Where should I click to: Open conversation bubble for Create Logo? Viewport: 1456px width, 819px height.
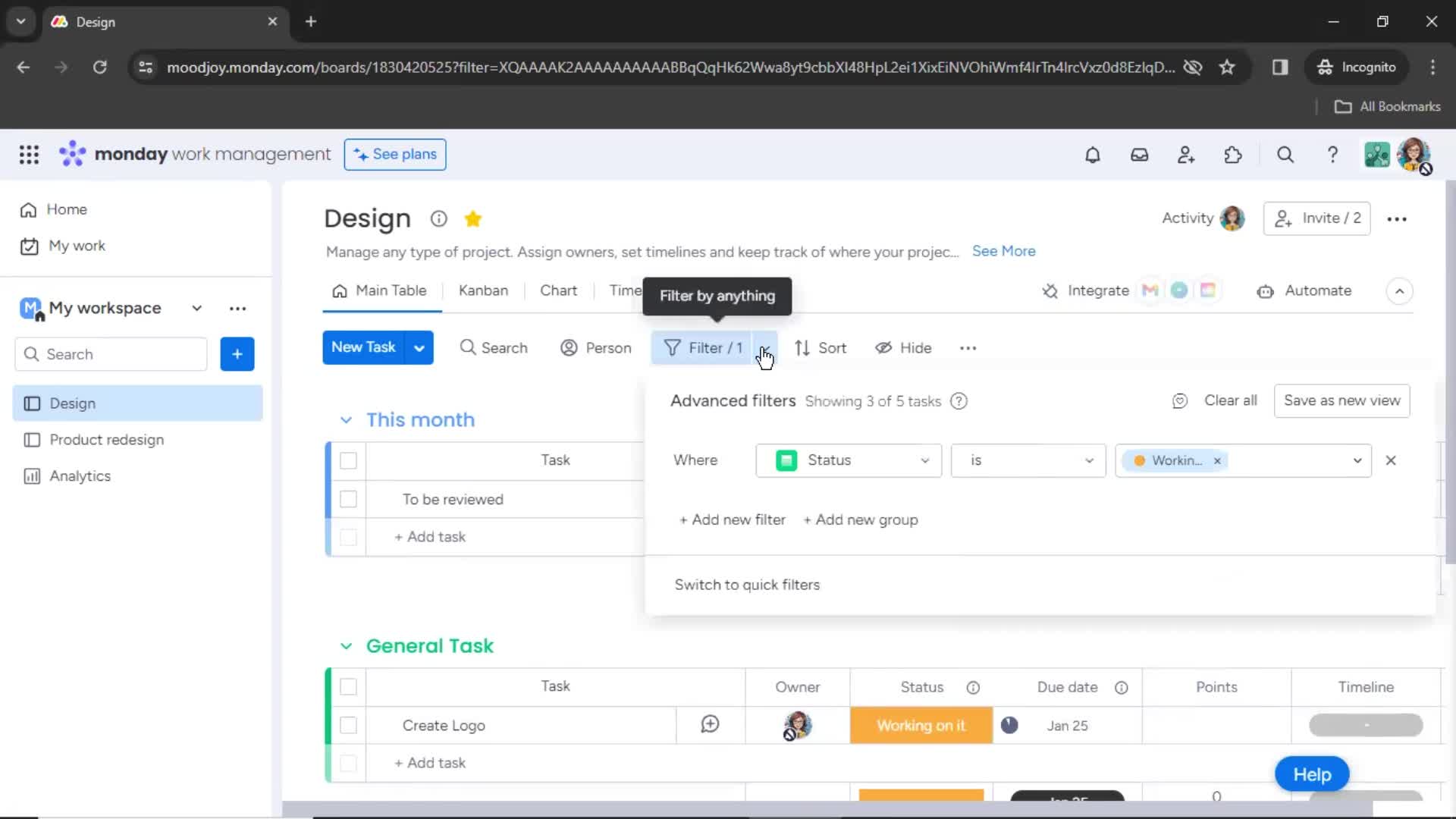710,725
